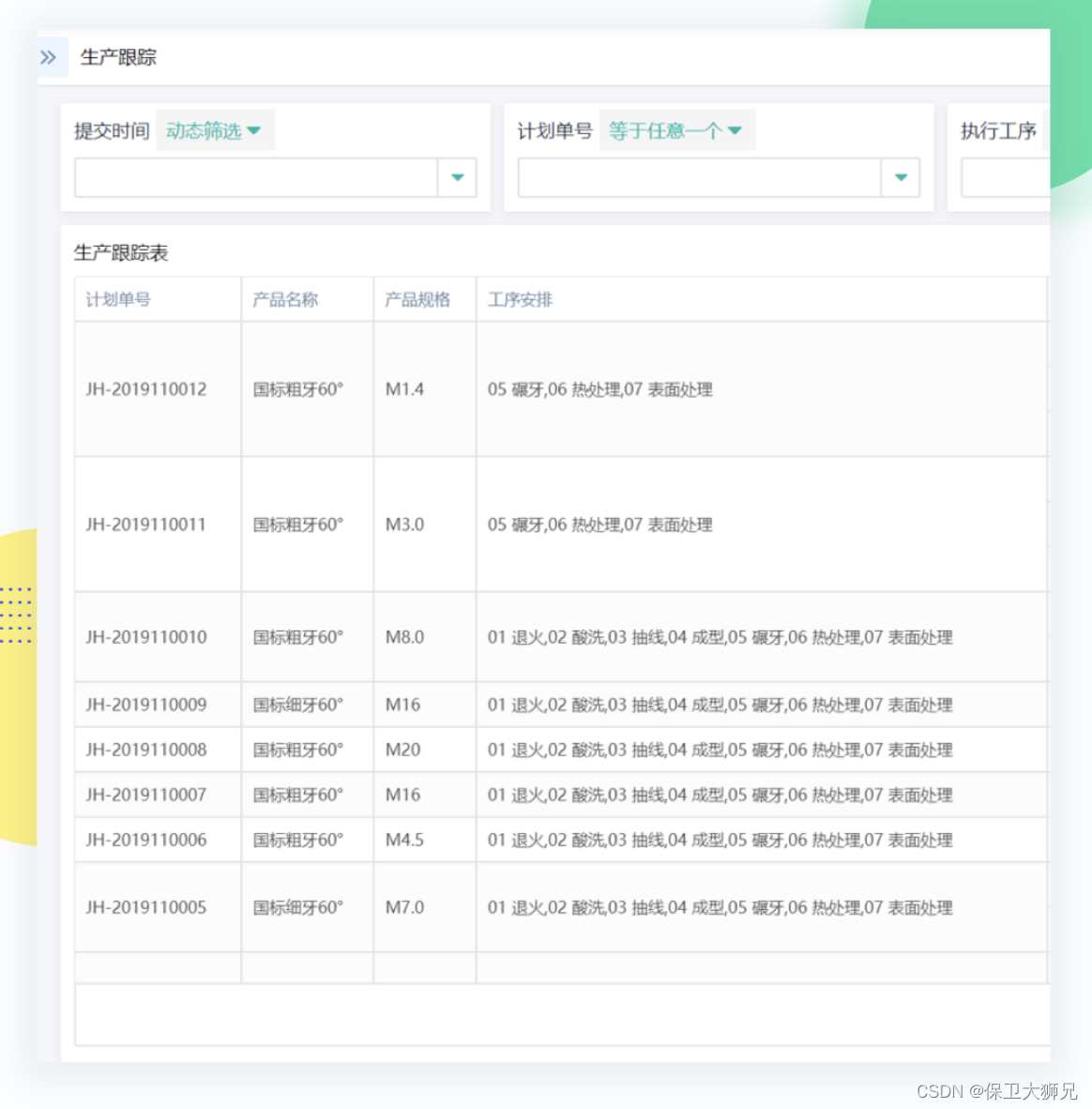The height and width of the screenshot is (1109, 1092).
Task: Click spec cell M20
Action: click(402, 750)
